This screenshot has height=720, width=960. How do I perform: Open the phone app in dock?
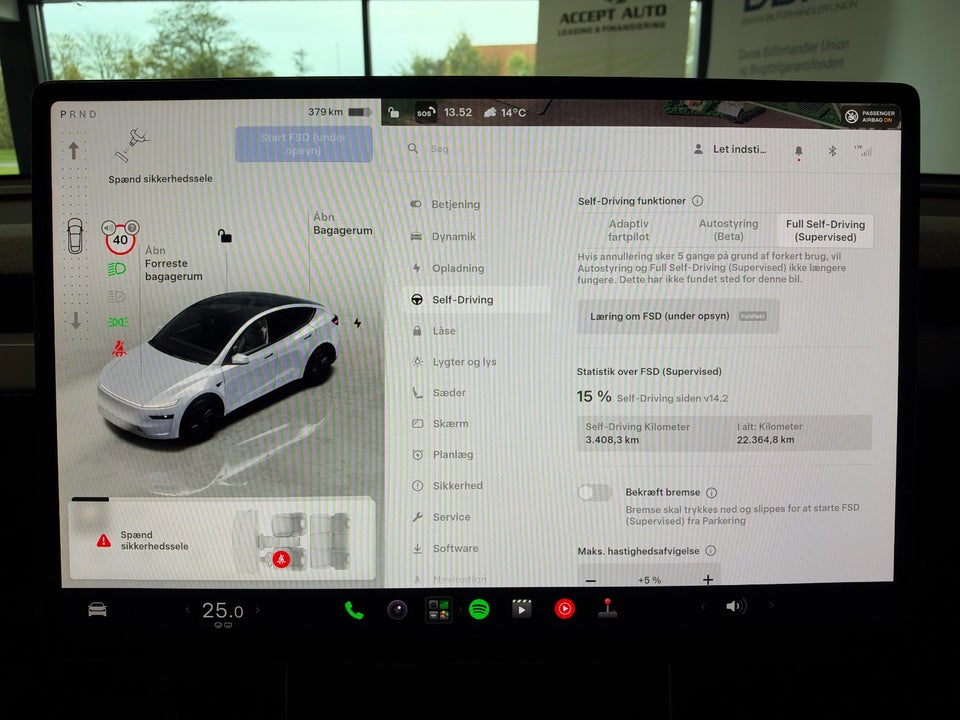pos(354,610)
